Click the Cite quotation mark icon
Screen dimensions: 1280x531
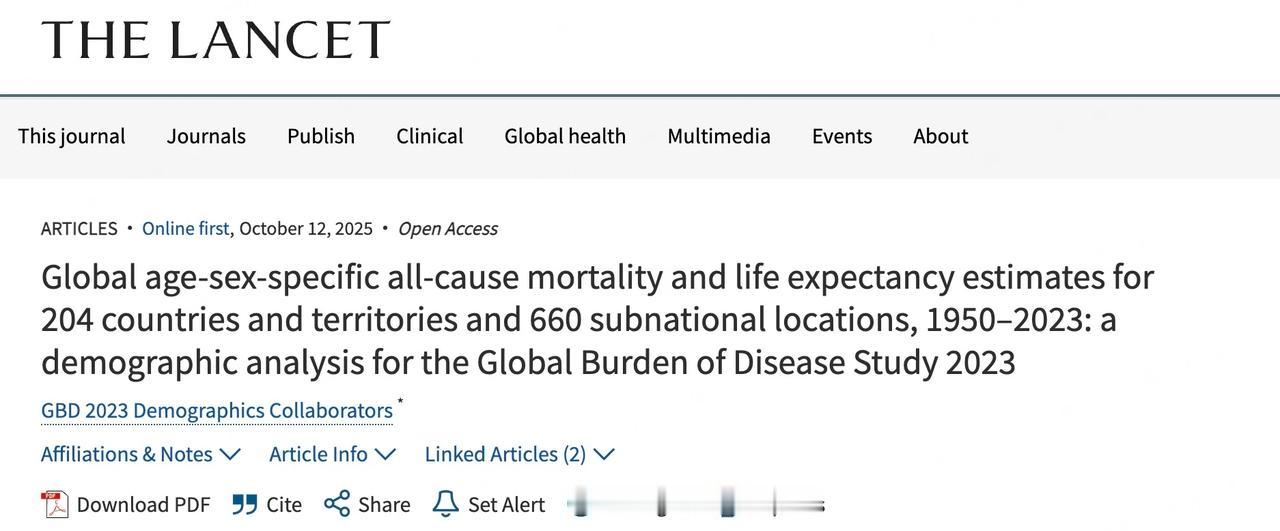point(245,505)
